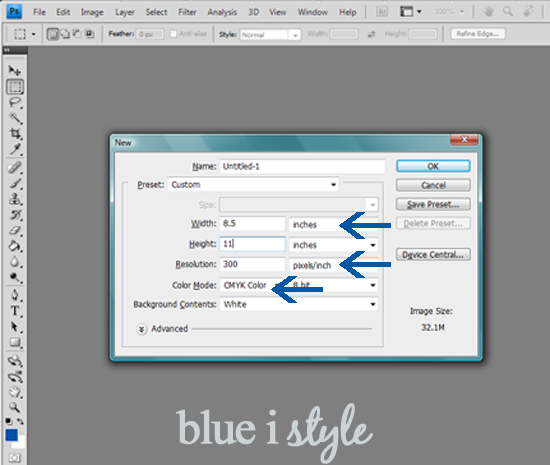Select the Brush tool
Viewport: 550px width, 465px height.
coord(15,183)
